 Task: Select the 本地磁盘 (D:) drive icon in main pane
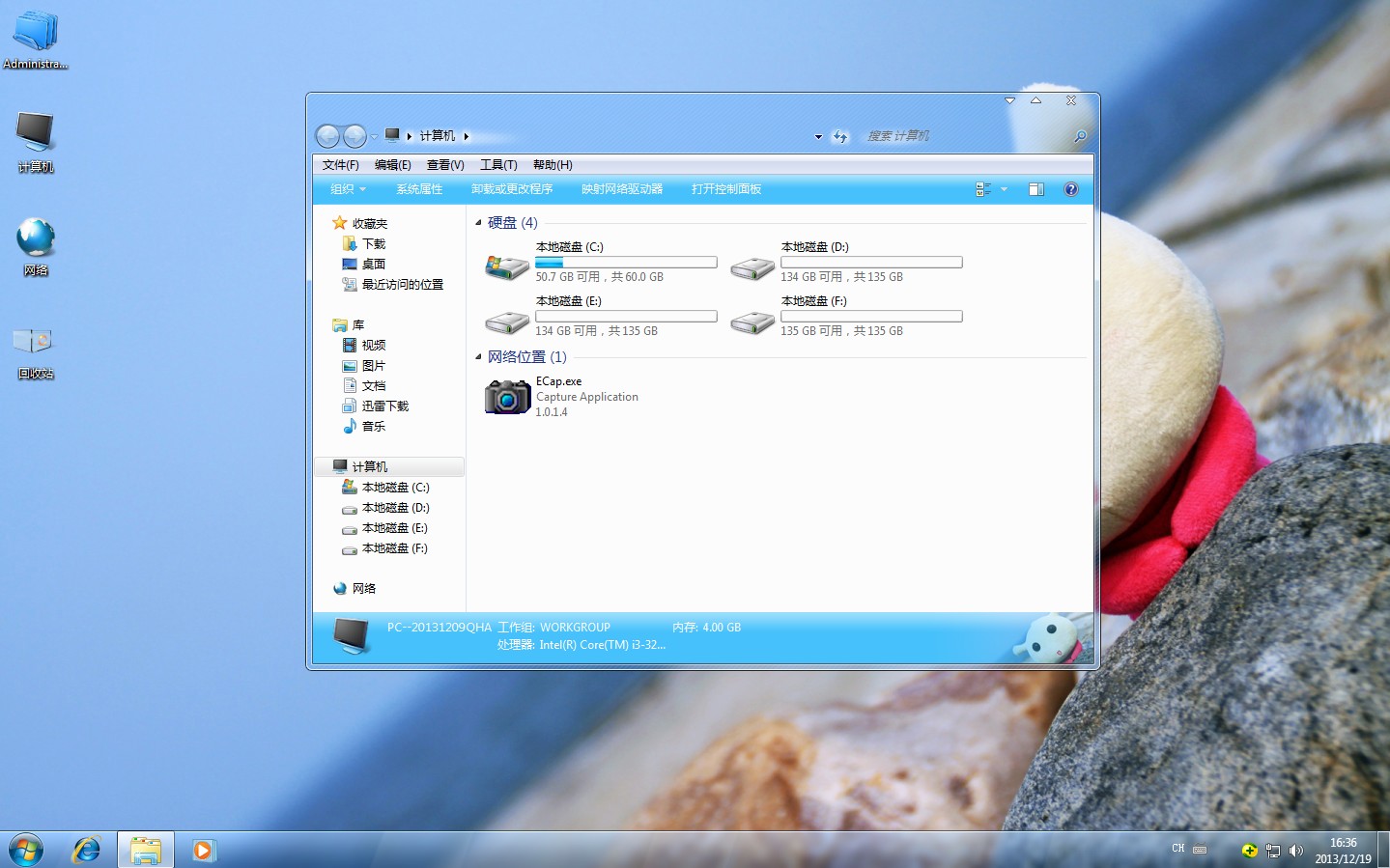coord(752,267)
